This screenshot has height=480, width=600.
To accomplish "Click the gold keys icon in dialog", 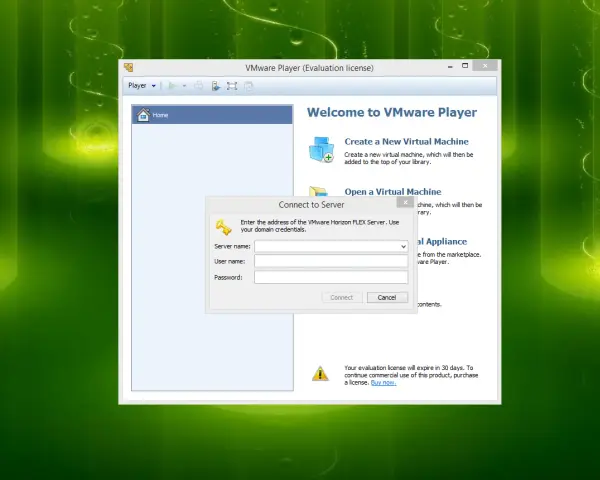I will coord(223,227).
